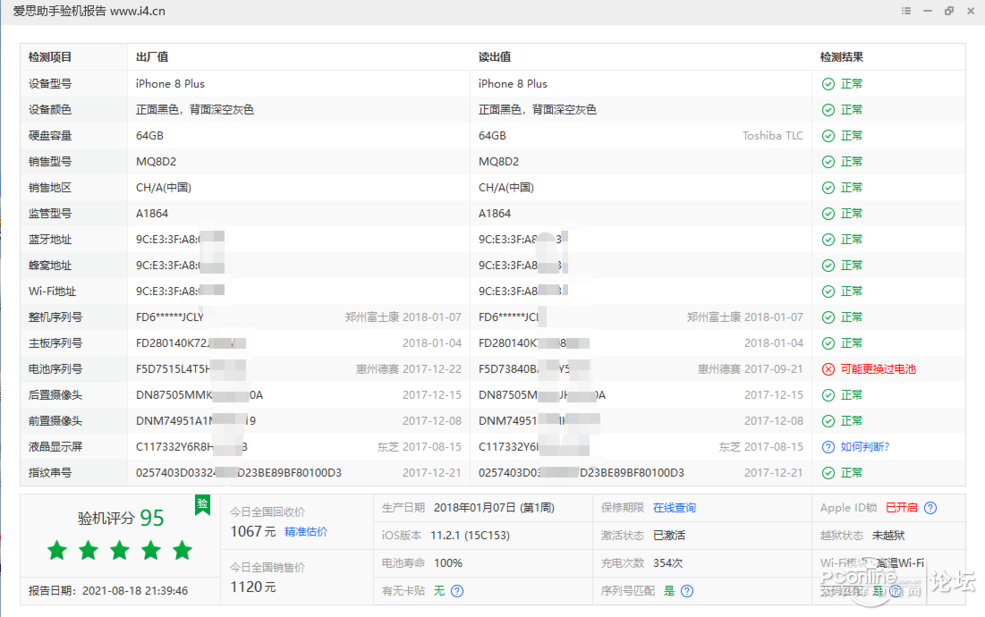Click the 指纹串号 row label
The width and height of the screenshot is (985, 617).
(50, 472)
